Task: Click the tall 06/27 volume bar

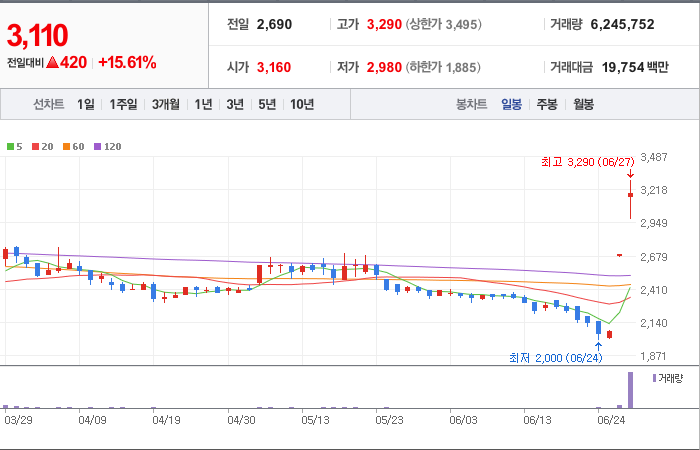Action: [x=630, y=390]
